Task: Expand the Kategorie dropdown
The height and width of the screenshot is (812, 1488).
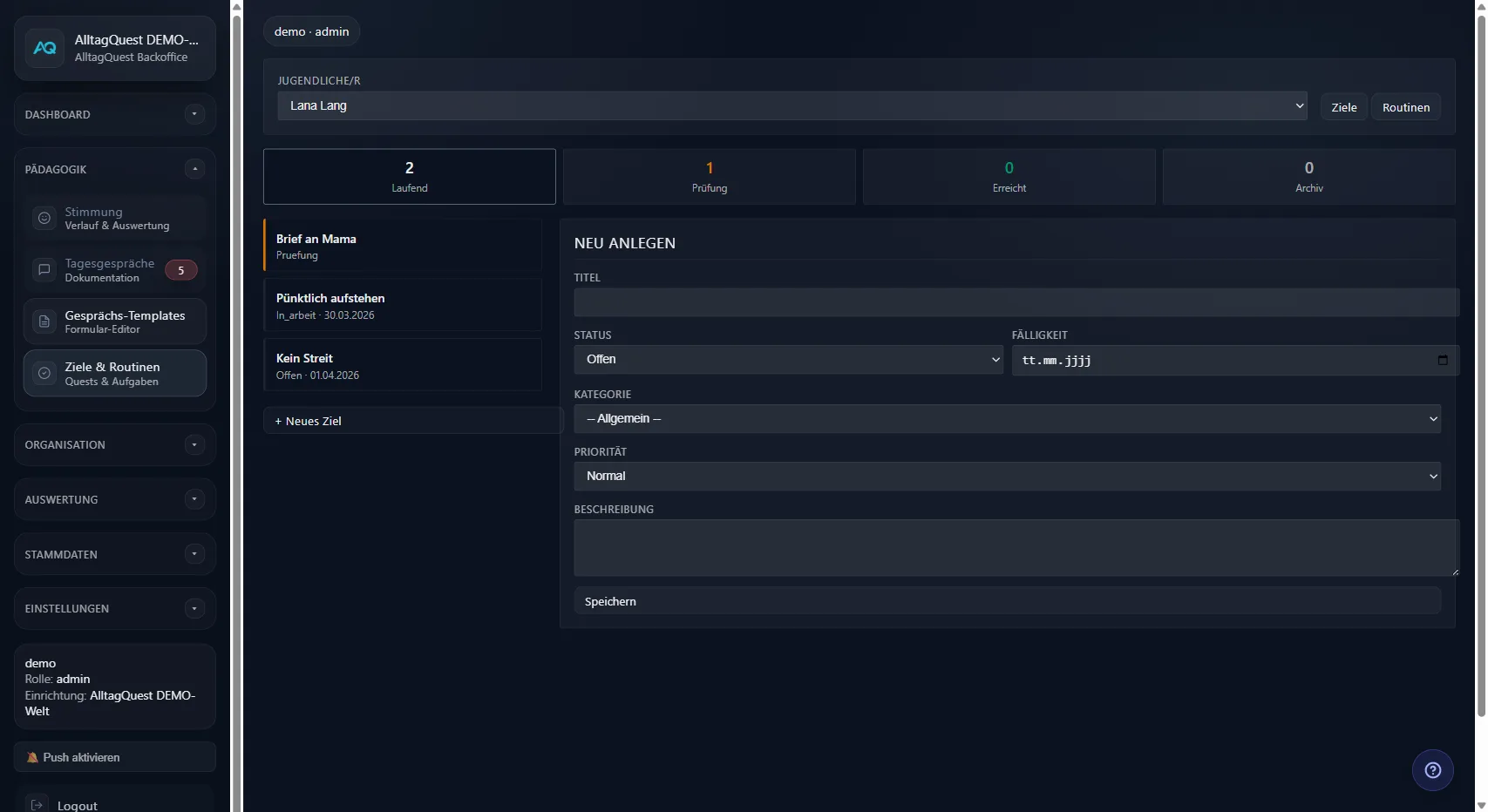Action: 1006,418
